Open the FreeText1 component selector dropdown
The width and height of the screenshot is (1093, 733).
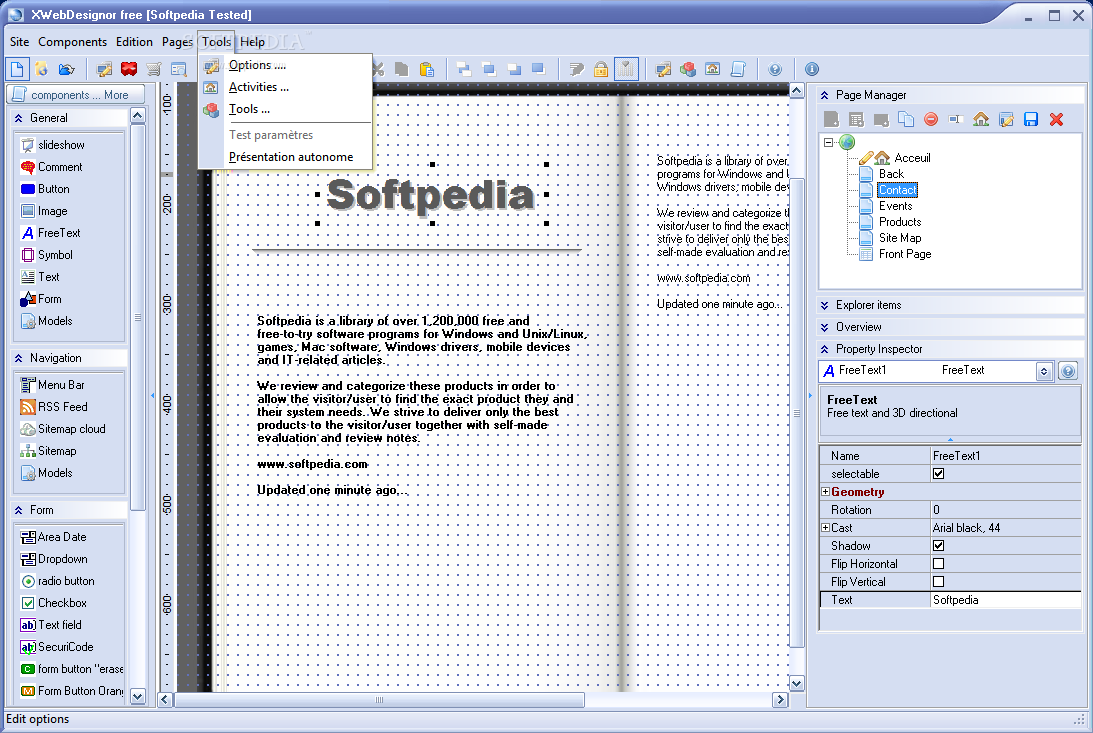pos(1044,371)
